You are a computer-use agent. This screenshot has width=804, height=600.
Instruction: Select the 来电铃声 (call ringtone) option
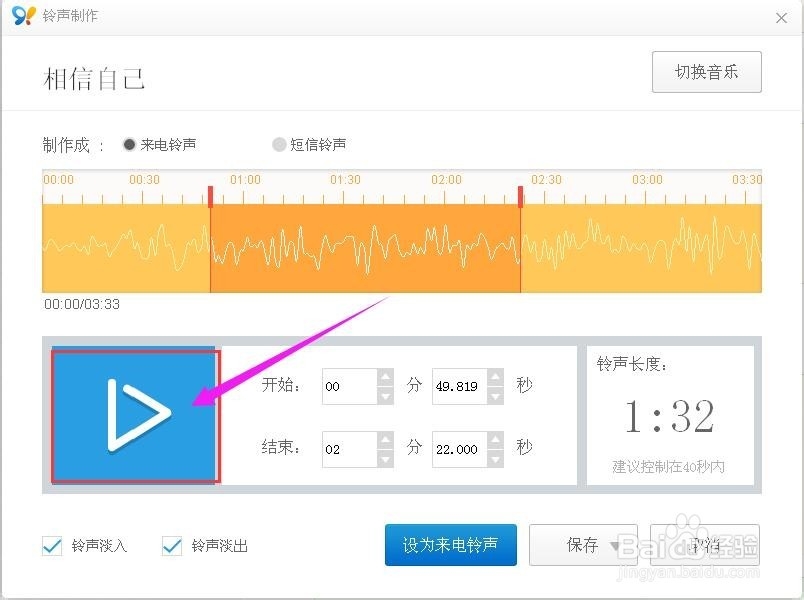[130, 144]
